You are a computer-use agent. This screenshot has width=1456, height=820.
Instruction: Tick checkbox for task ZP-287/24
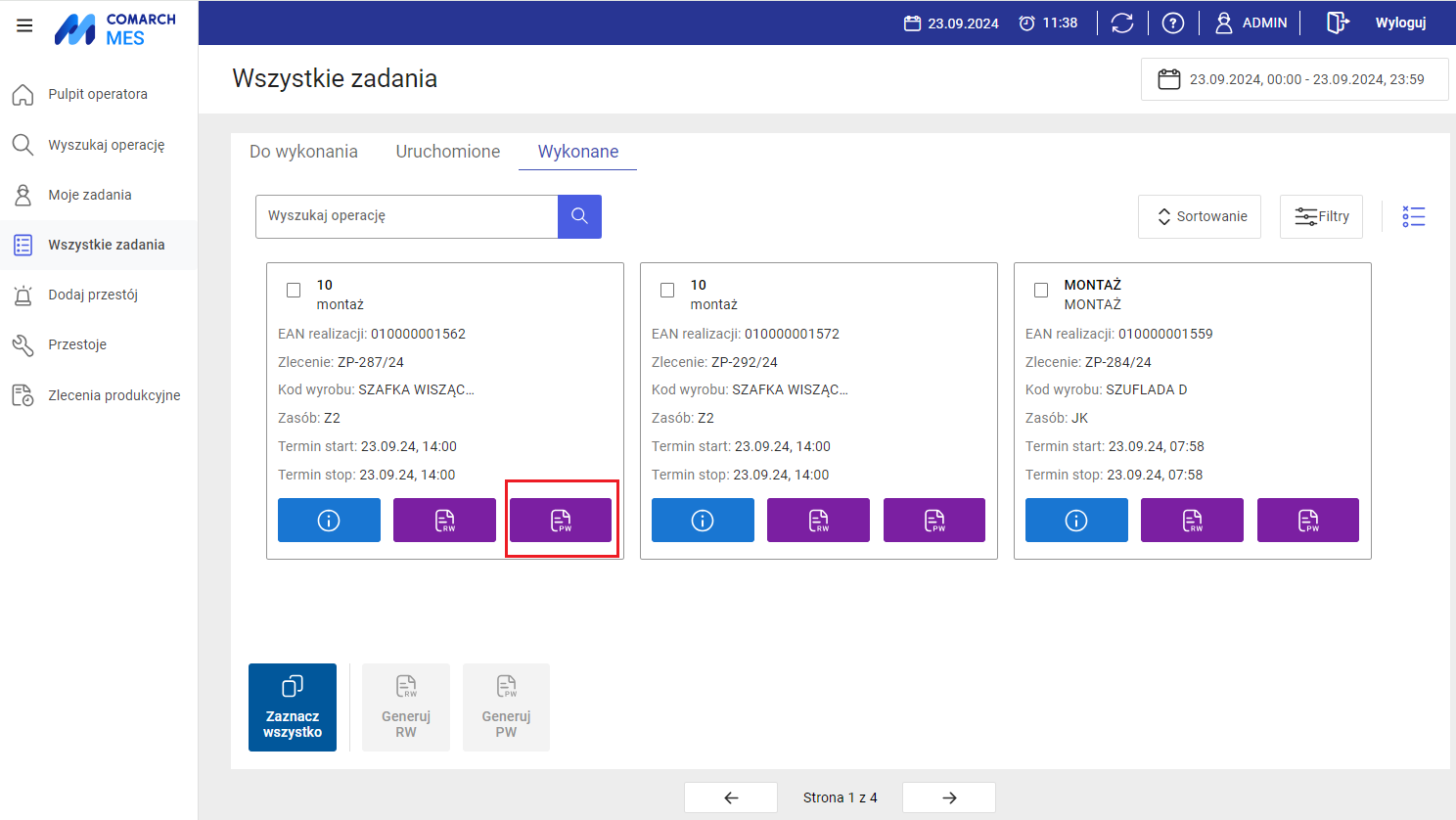(294, 290)
